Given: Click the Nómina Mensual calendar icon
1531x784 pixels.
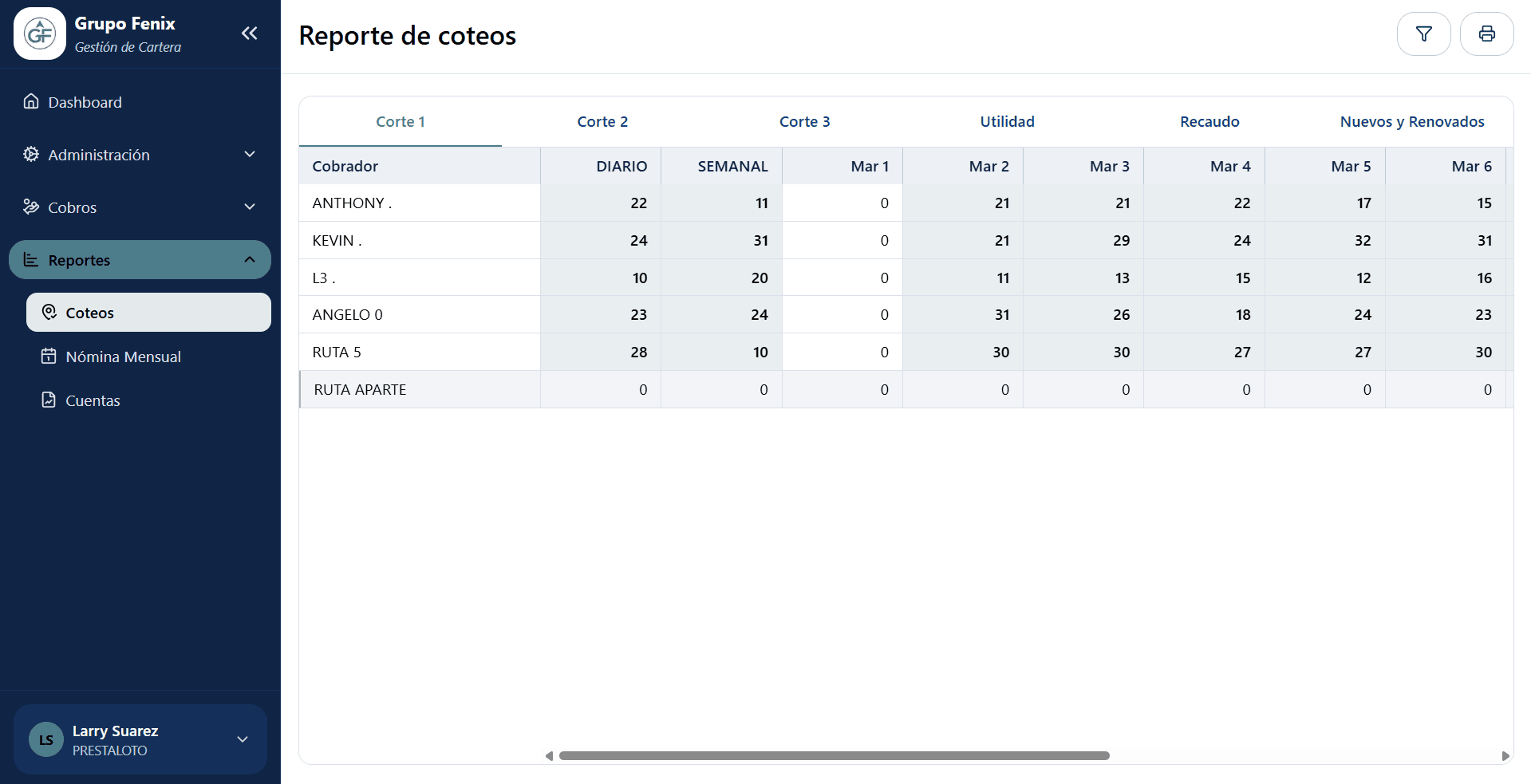Looking at the screenshot, I should coord(49,357).
